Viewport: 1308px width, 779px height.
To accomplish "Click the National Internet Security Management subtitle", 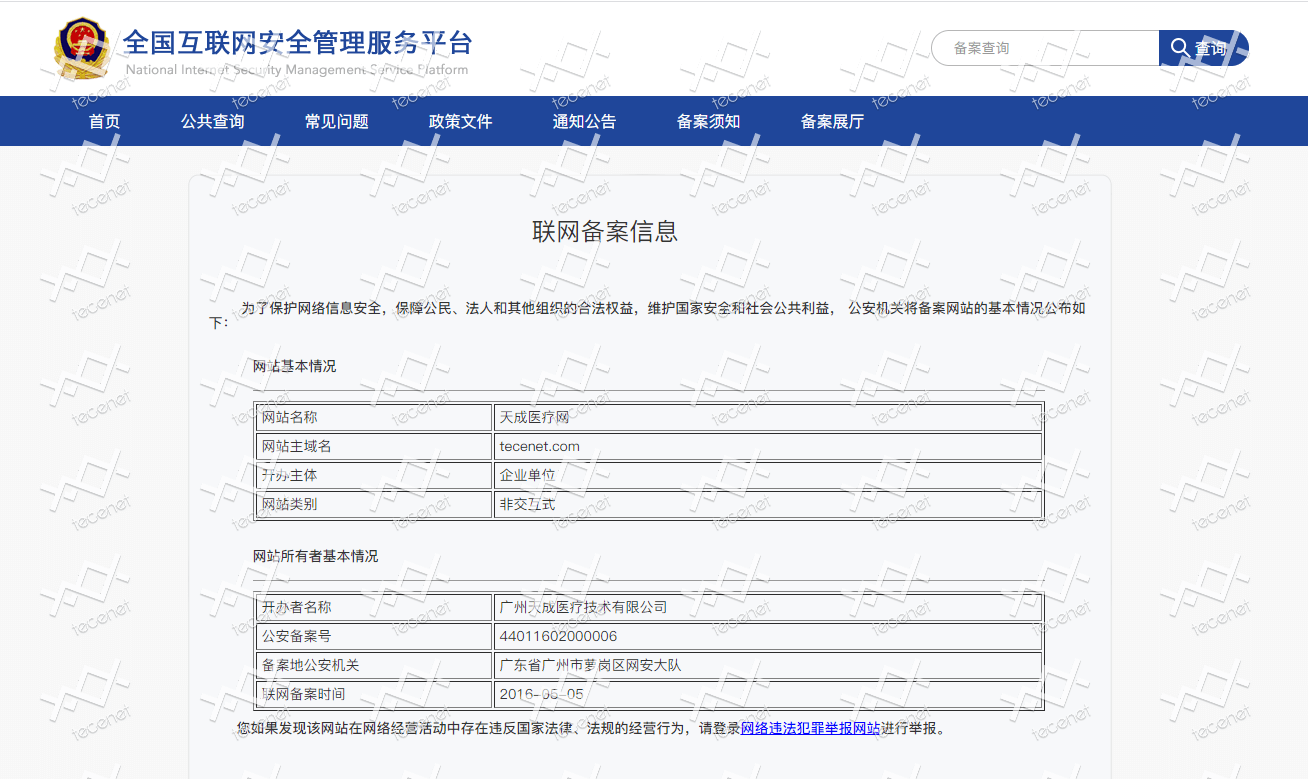I will click(297, 70).
